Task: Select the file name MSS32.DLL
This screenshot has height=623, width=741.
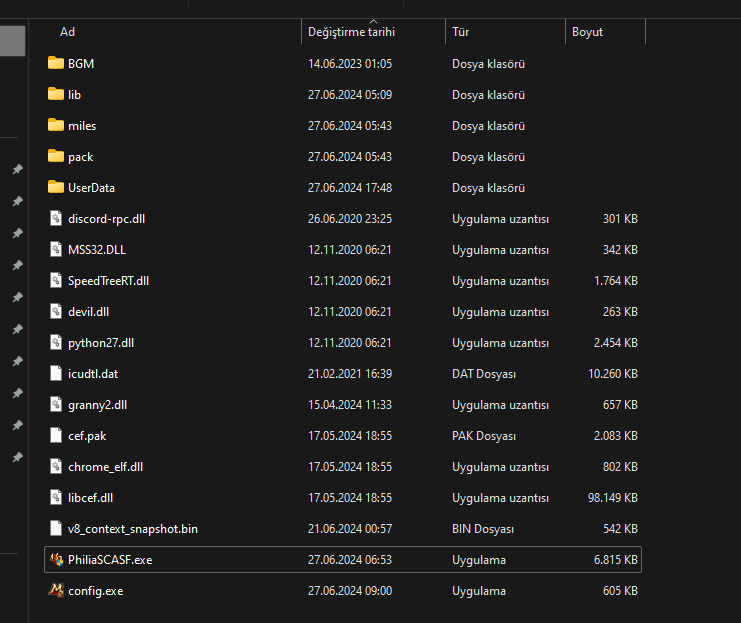Action: coord(97,250)
